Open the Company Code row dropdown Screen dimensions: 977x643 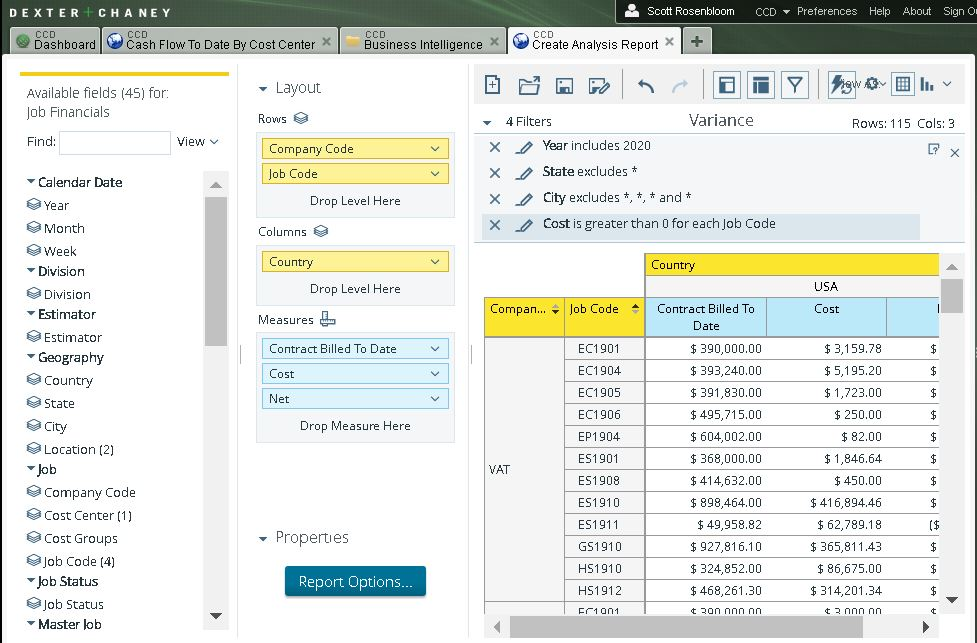[x=435, y=149]
